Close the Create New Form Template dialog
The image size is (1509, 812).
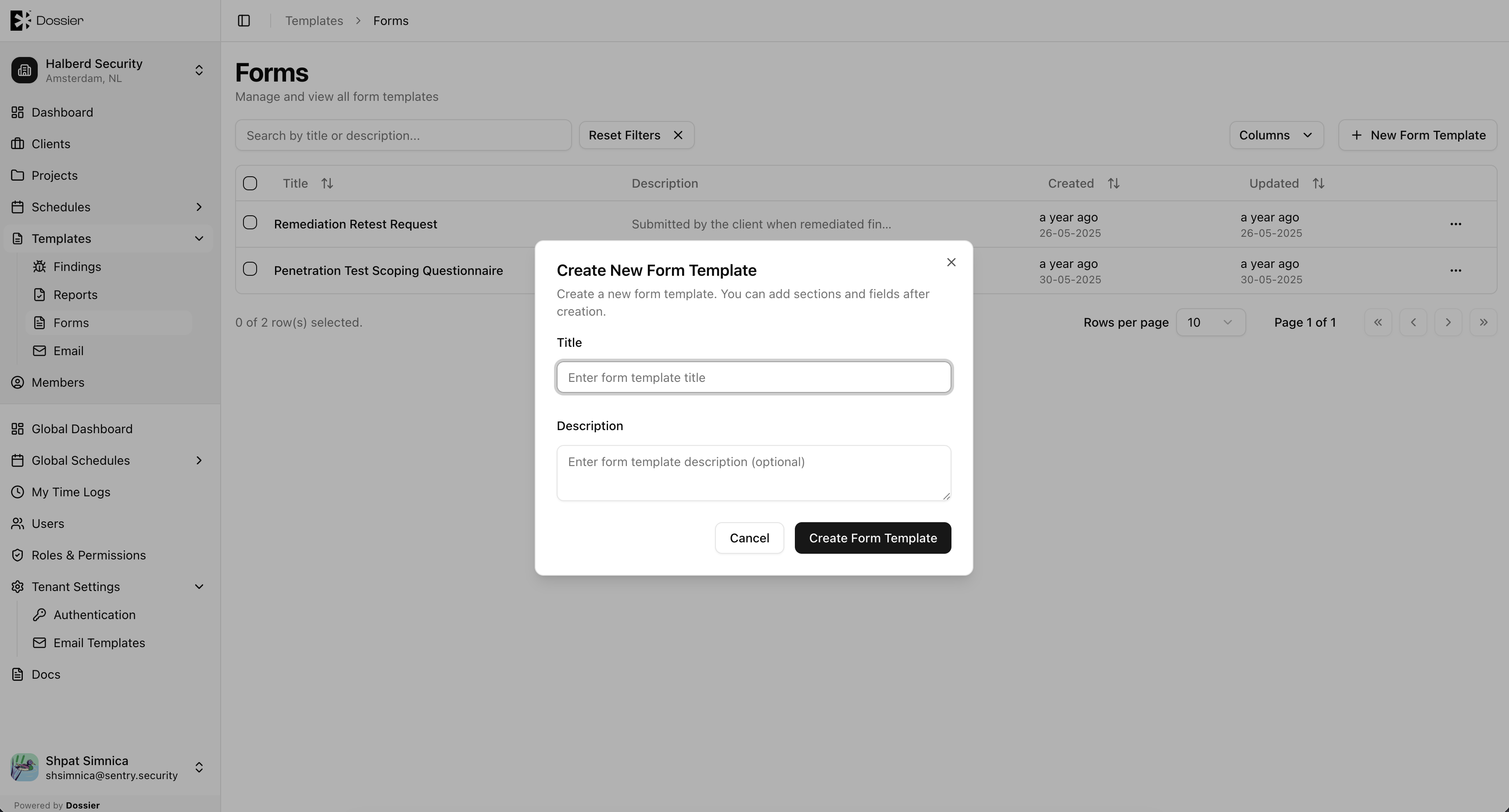pyautogui.click(x=951, y=262)
